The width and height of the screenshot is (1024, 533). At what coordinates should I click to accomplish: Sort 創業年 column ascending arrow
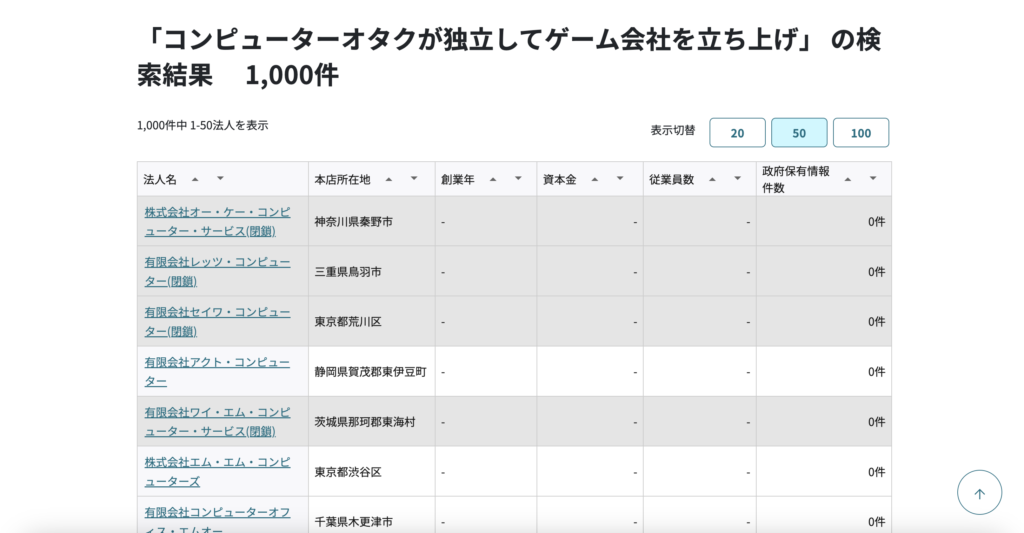point(493,179)
